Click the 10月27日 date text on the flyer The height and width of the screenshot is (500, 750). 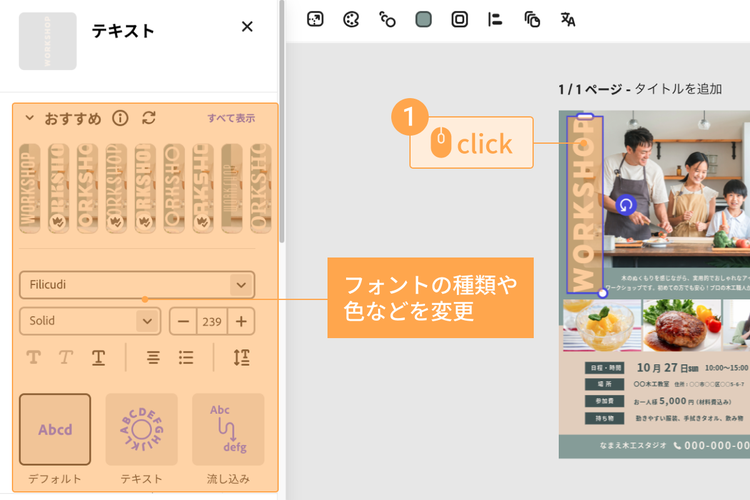667,368
